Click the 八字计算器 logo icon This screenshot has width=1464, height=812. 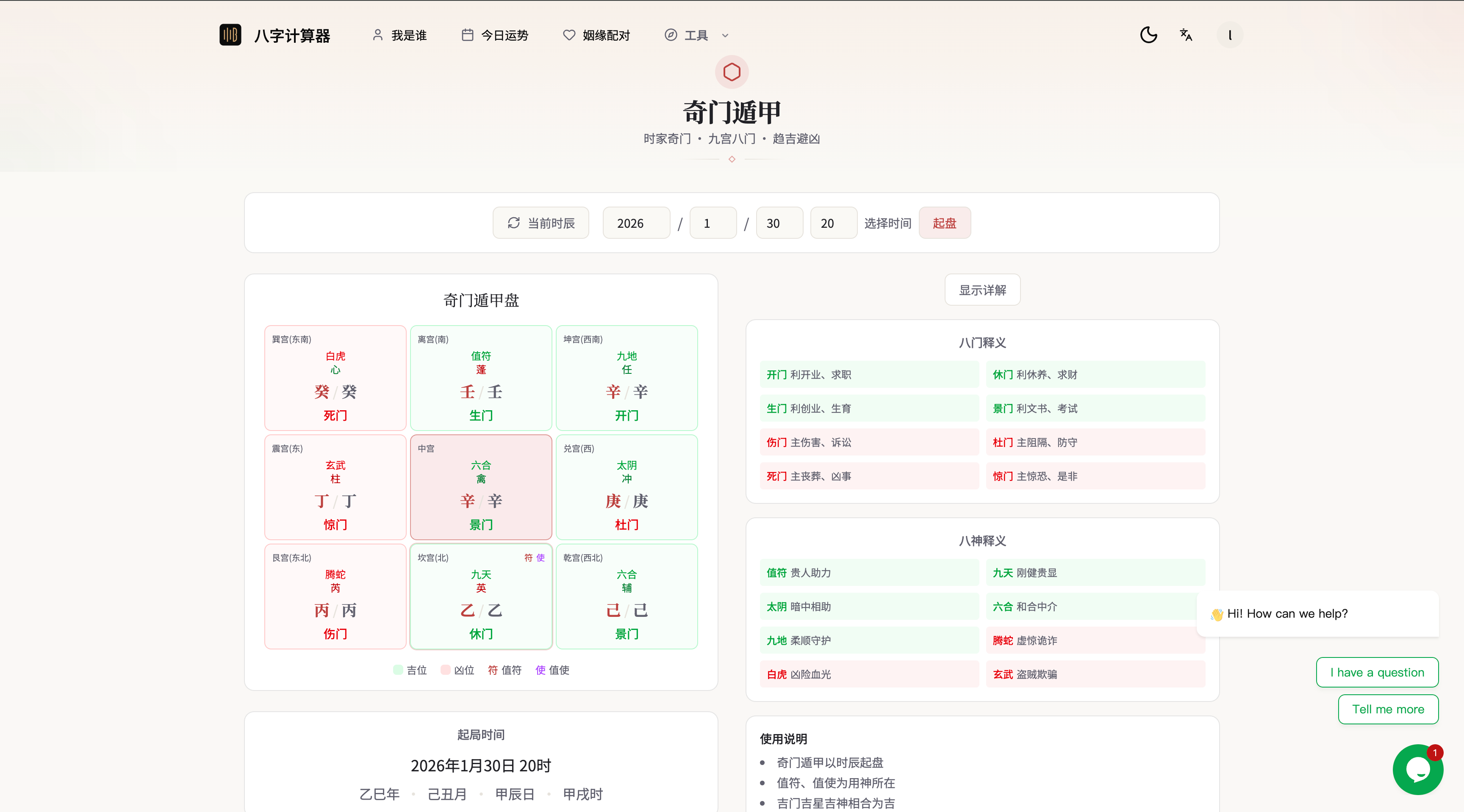[x=230, y=35]
